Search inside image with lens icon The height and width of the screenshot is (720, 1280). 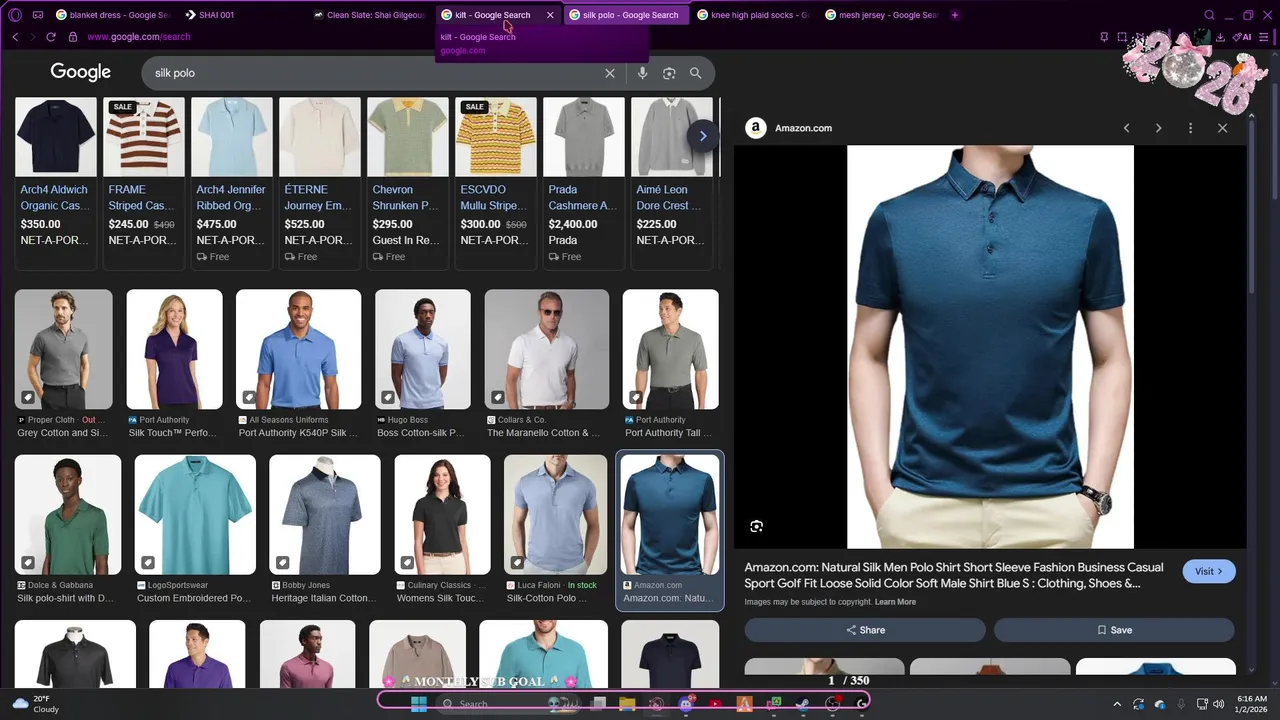(756, 526)
